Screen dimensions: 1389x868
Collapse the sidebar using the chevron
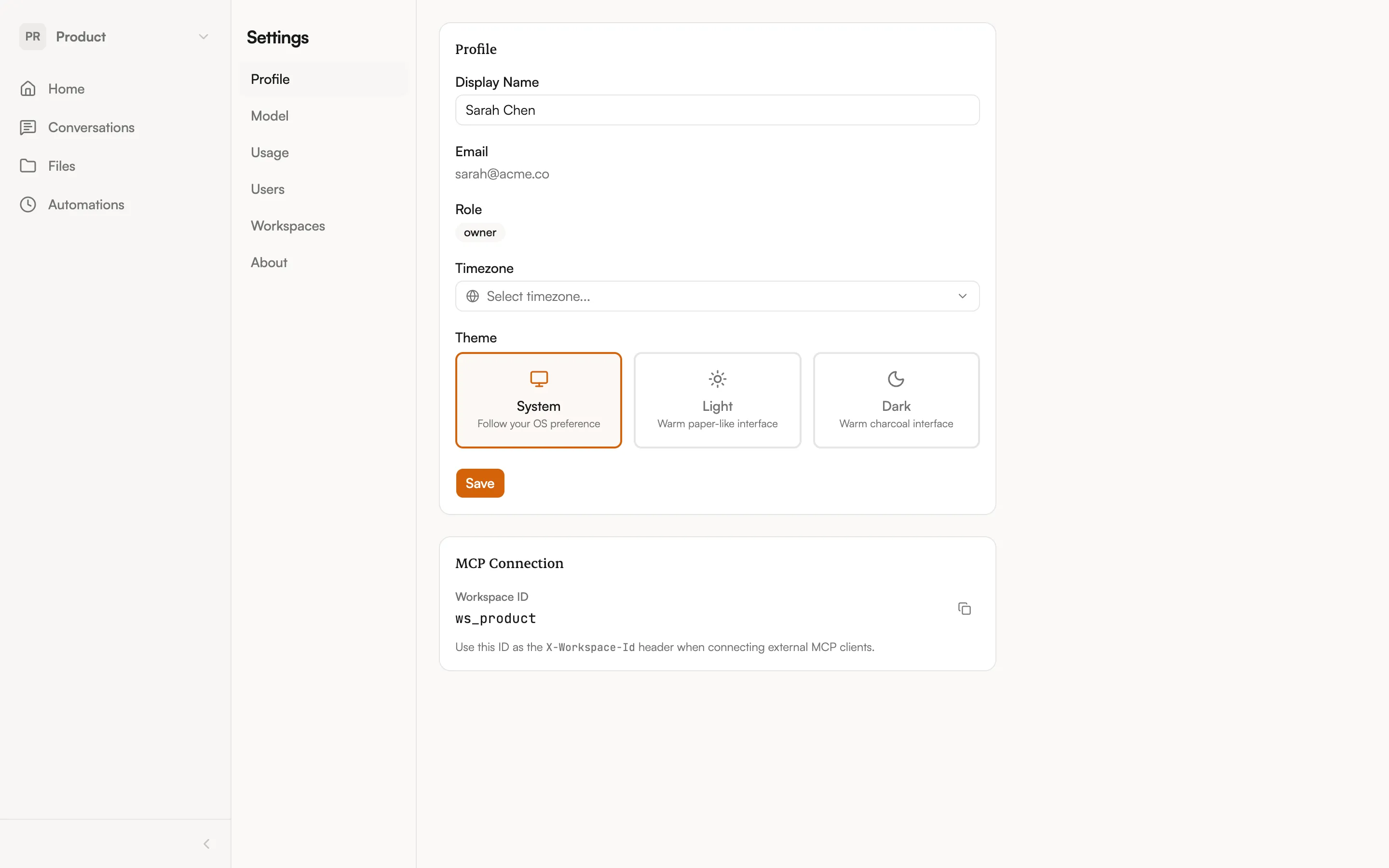[x=206, y=843]
